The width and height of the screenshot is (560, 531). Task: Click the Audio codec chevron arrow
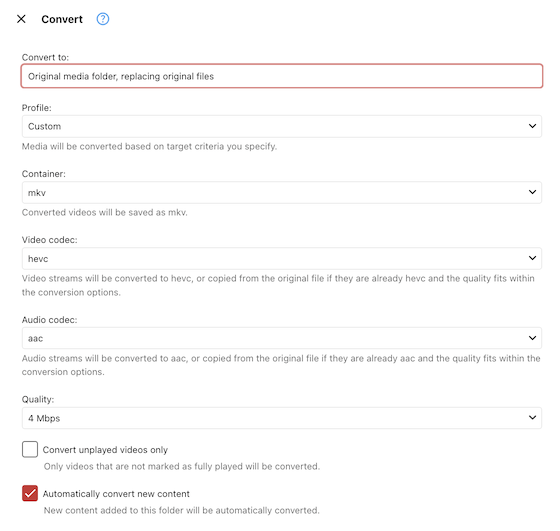(532, 338)
